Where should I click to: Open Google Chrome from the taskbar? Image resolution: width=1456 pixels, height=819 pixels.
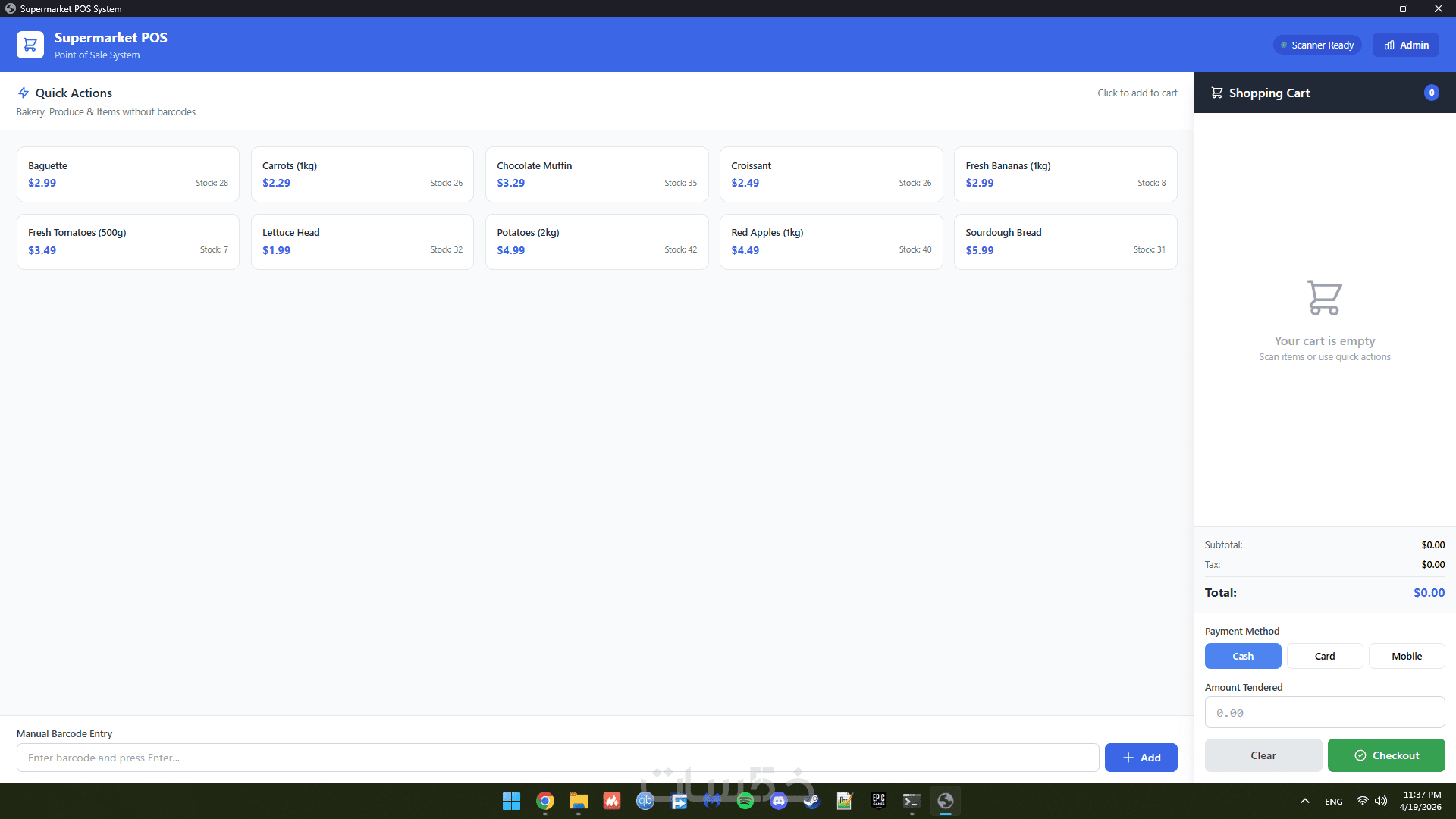coord(544,801)
